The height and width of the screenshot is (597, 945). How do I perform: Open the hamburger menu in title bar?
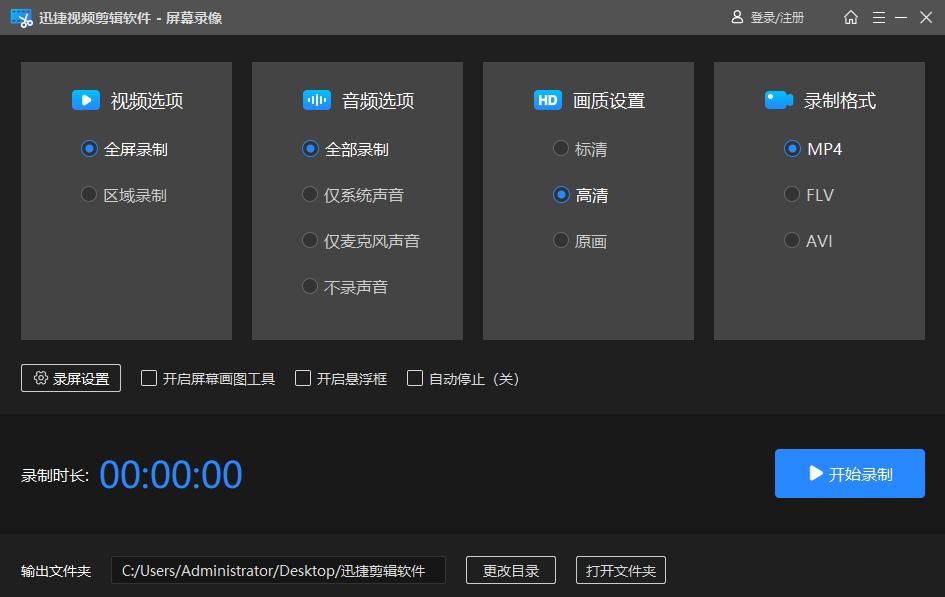click(x=878, y=17)
